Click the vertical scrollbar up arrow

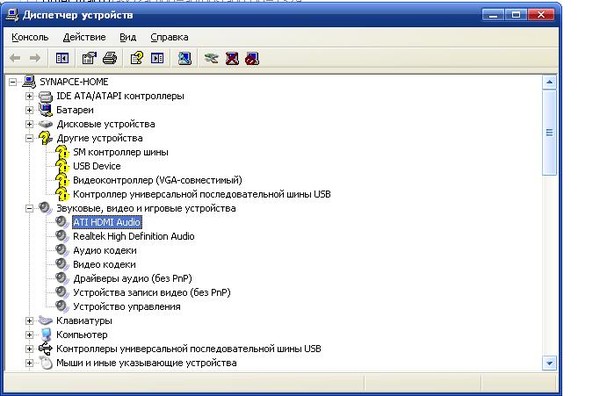(x=549, y=82)
